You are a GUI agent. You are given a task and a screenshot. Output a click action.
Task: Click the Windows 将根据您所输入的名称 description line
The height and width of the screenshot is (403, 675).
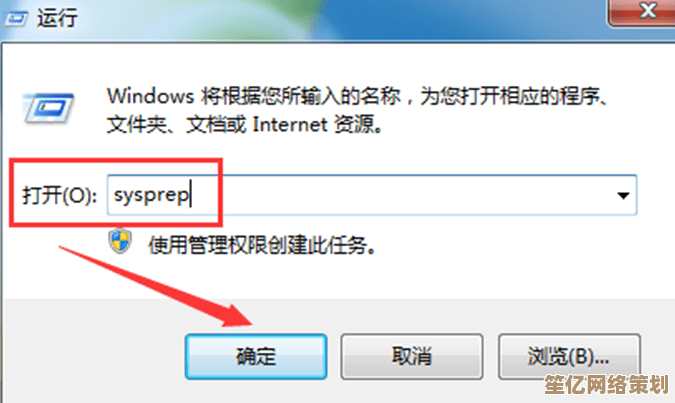pos(357,96)
